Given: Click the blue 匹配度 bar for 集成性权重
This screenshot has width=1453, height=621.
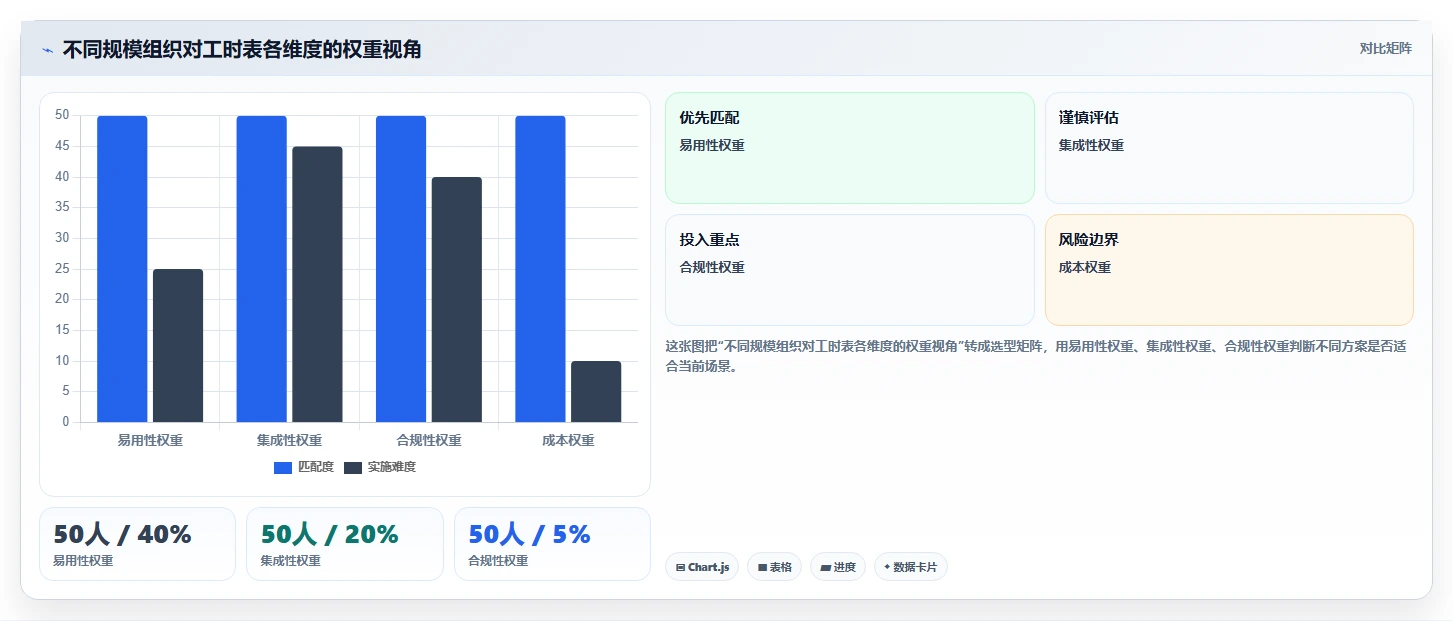Looking at the screenshot, I should coord(261,269).
